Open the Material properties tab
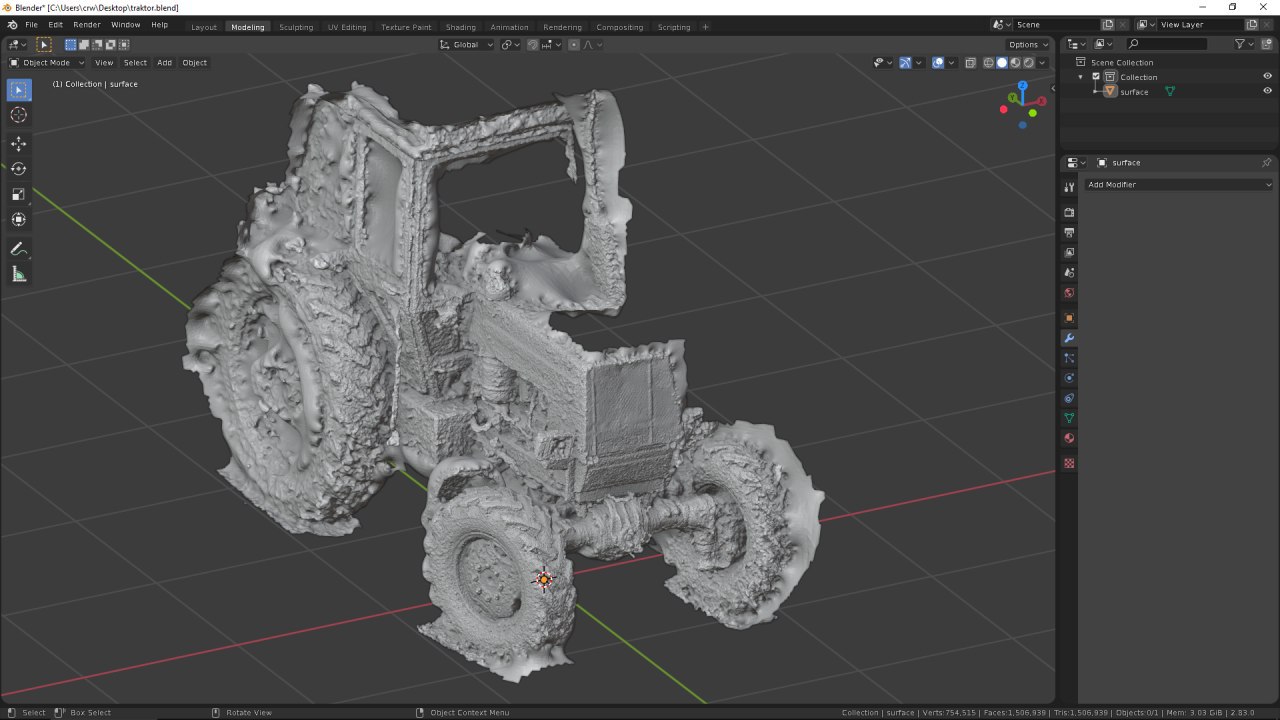 click(x=1069, y=438)
